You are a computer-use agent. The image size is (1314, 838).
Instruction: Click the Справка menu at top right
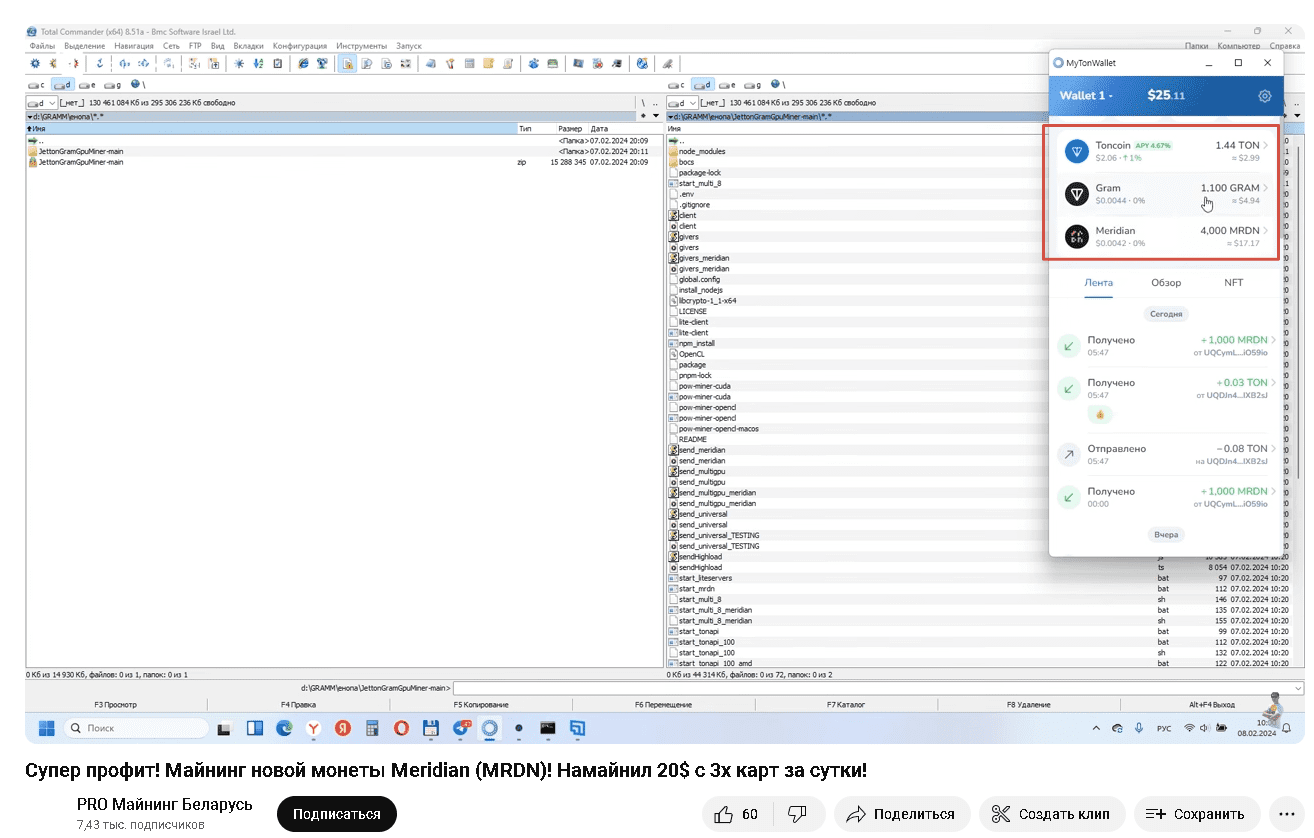tap(1285, 46)
